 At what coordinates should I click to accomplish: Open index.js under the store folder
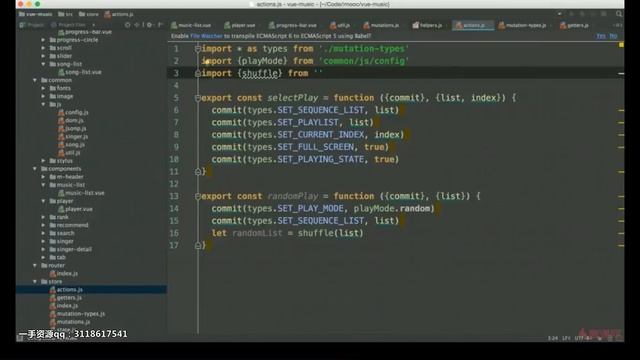click(64, 306)
